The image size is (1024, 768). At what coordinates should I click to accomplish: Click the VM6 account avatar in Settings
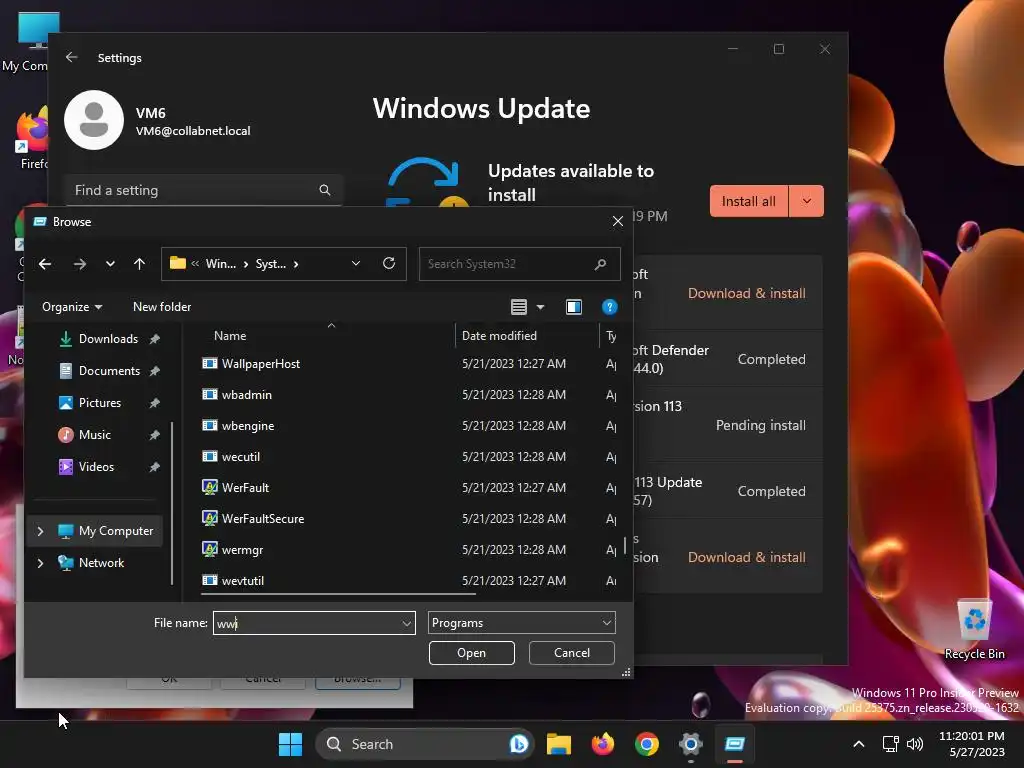click(94, 120)
